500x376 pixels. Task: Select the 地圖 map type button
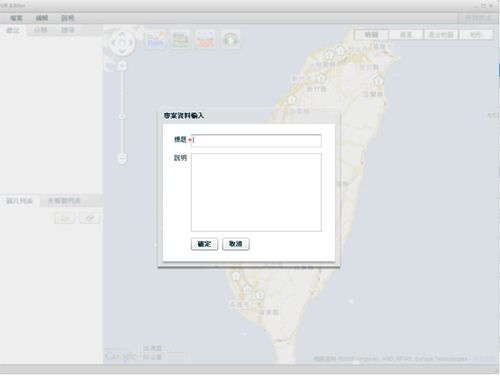tap(371, 35)
